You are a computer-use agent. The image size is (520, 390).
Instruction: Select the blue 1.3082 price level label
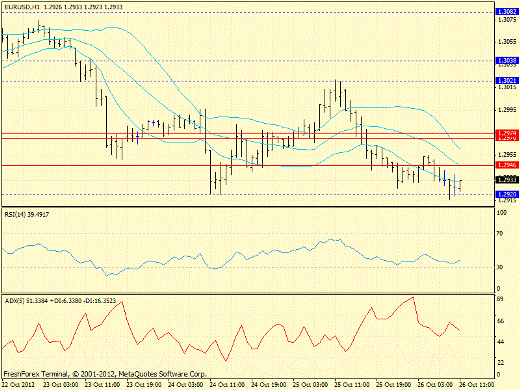point(507,12)
